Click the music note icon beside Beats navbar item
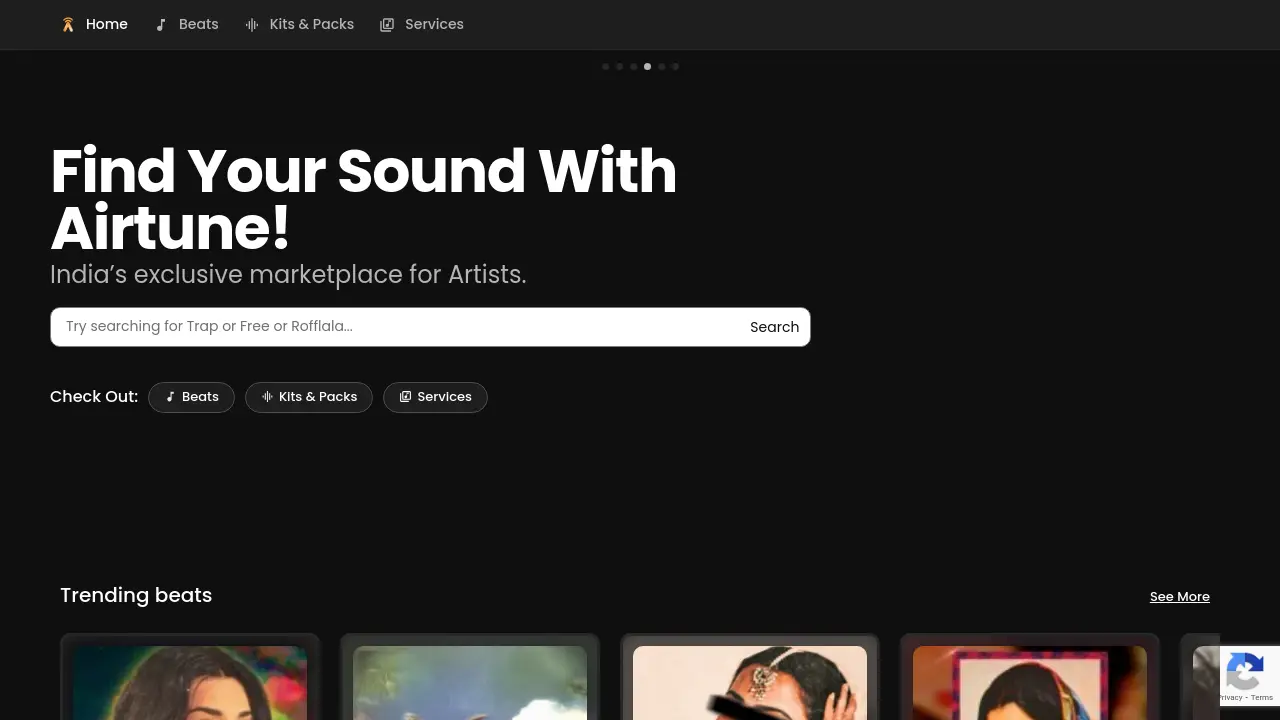 161,24
